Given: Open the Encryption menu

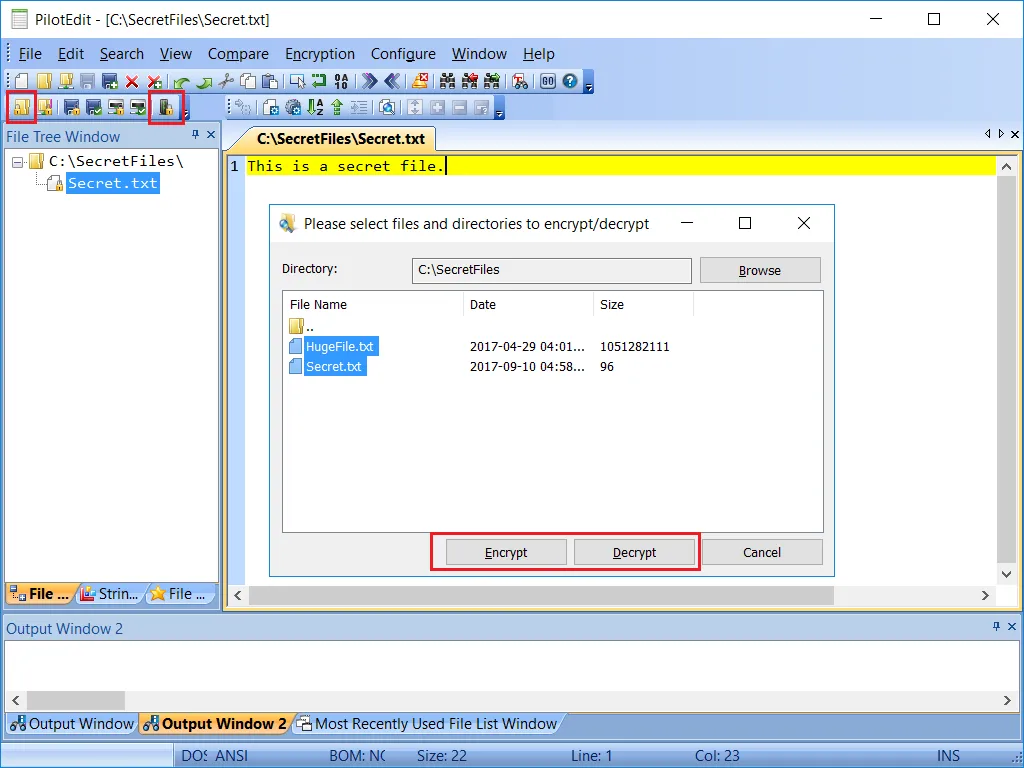Looking at the screenshot, I should coord(319,54).
